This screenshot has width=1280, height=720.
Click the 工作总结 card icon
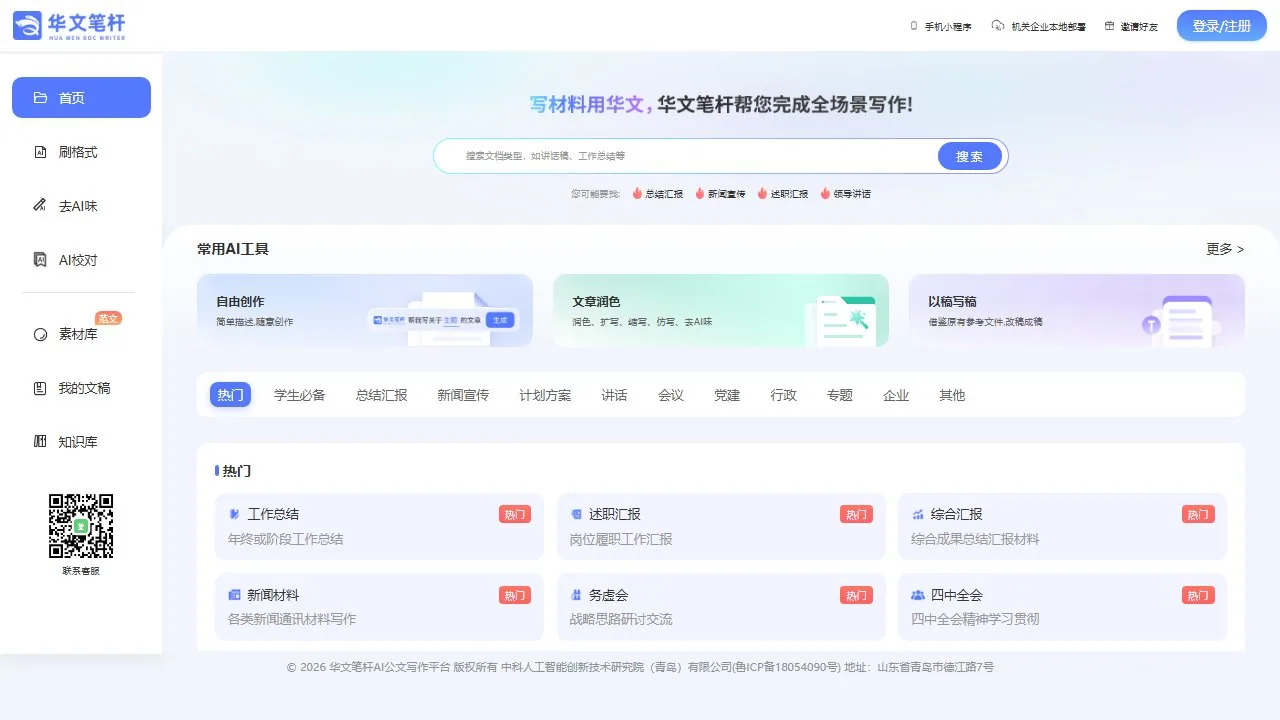coord(234,514)
